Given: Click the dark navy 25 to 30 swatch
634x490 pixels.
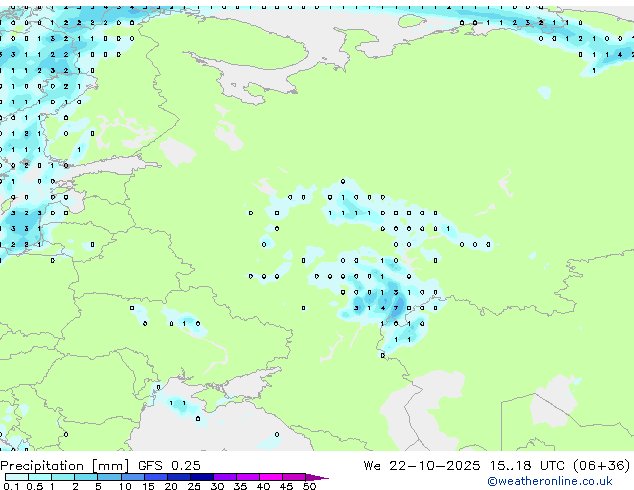Looking at the screenshot, I should (201, 477).
